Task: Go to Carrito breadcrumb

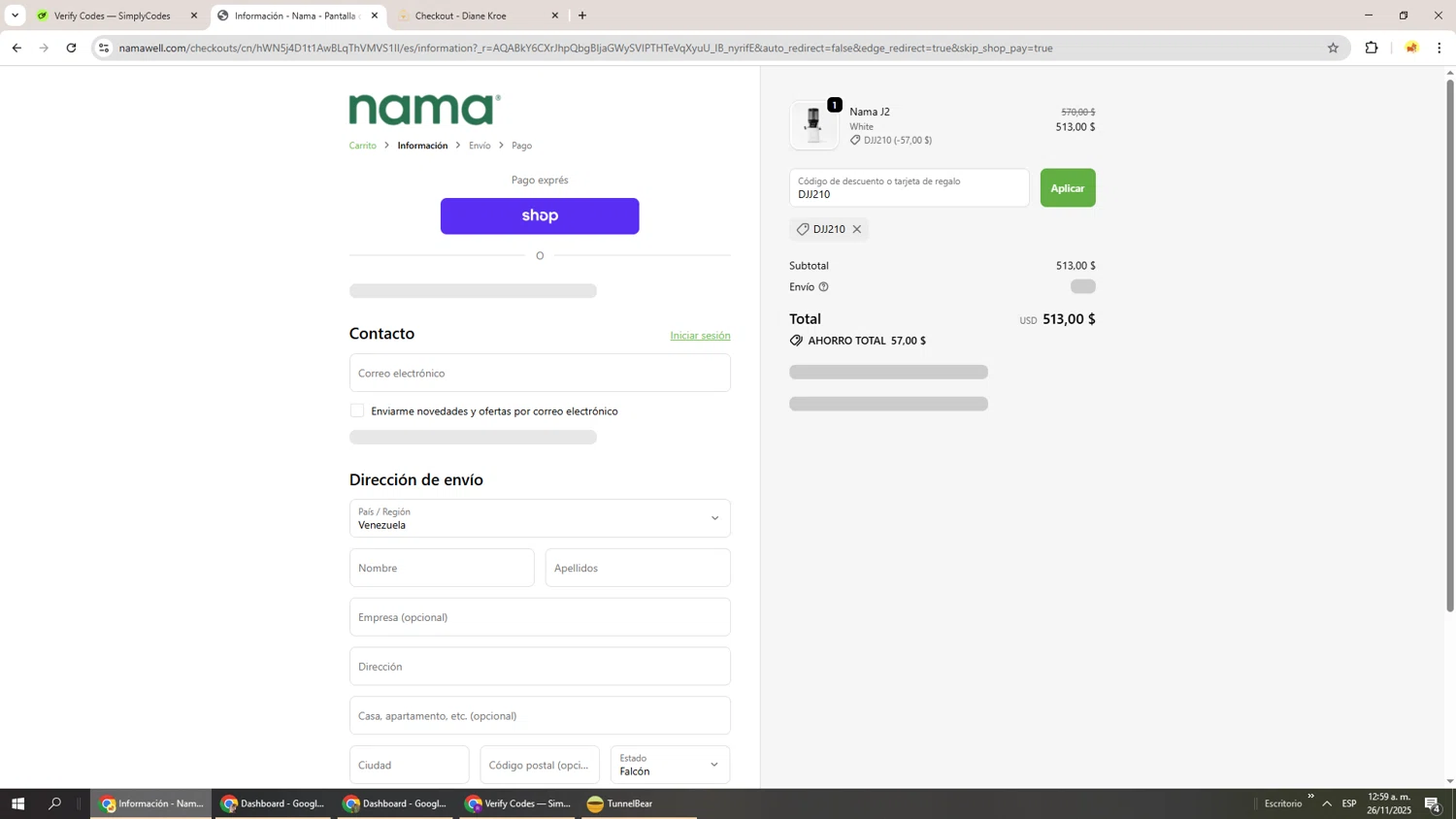Action: tap(363, 146)
